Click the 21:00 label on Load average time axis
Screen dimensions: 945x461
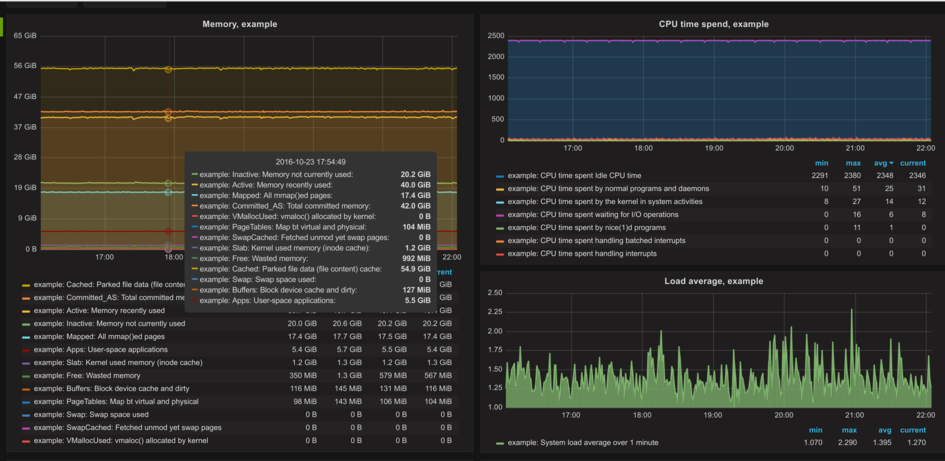pyautogui.click(x=855, y=415)
